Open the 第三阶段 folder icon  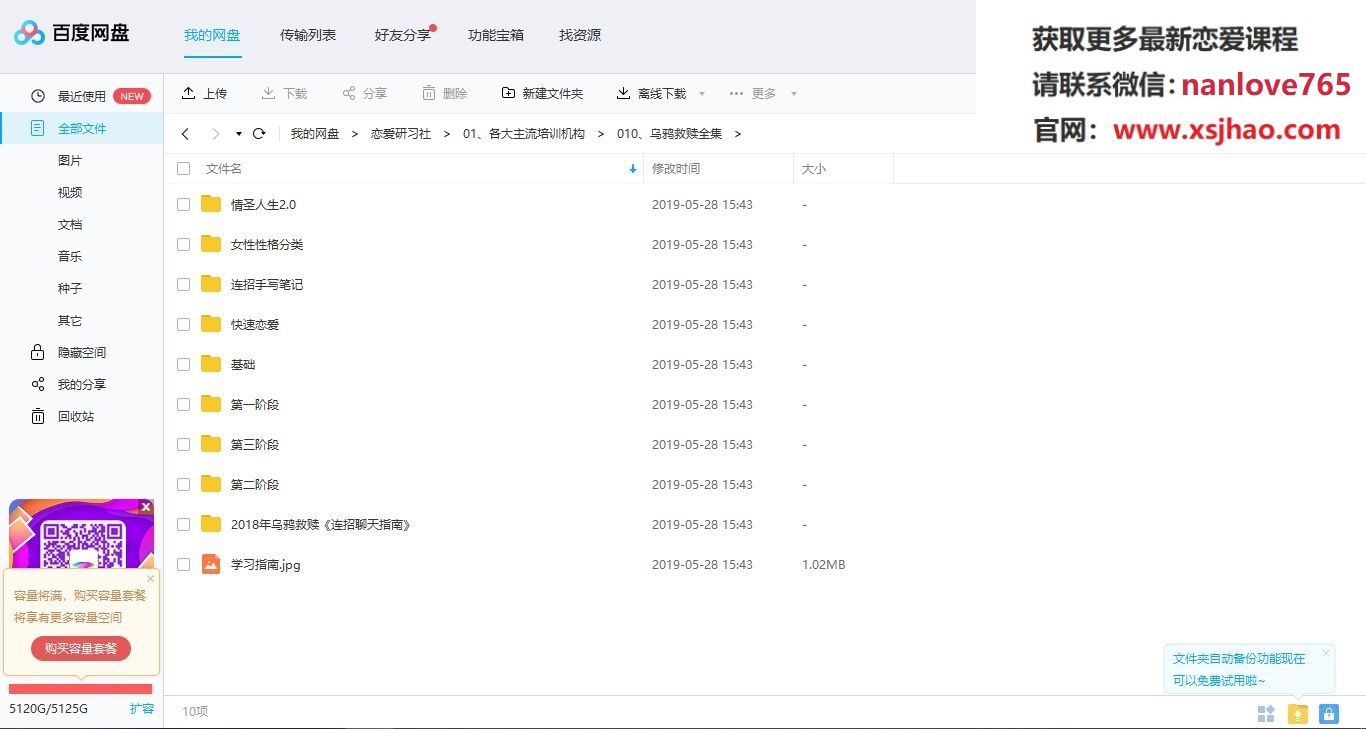point(210,444)
